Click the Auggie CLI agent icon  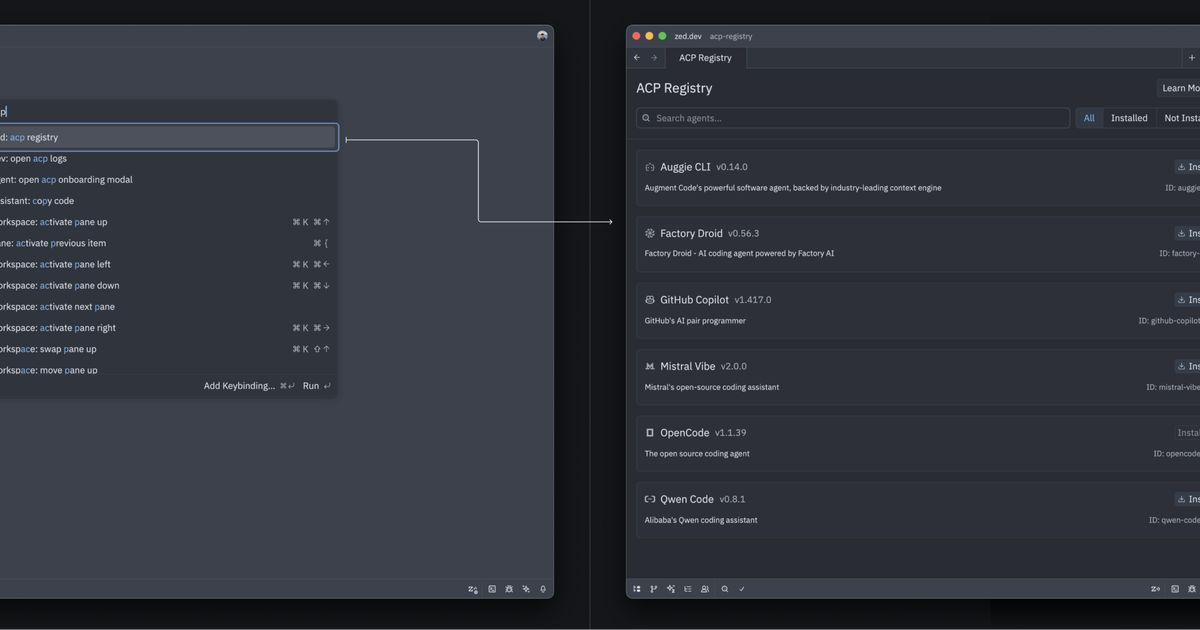650,167
